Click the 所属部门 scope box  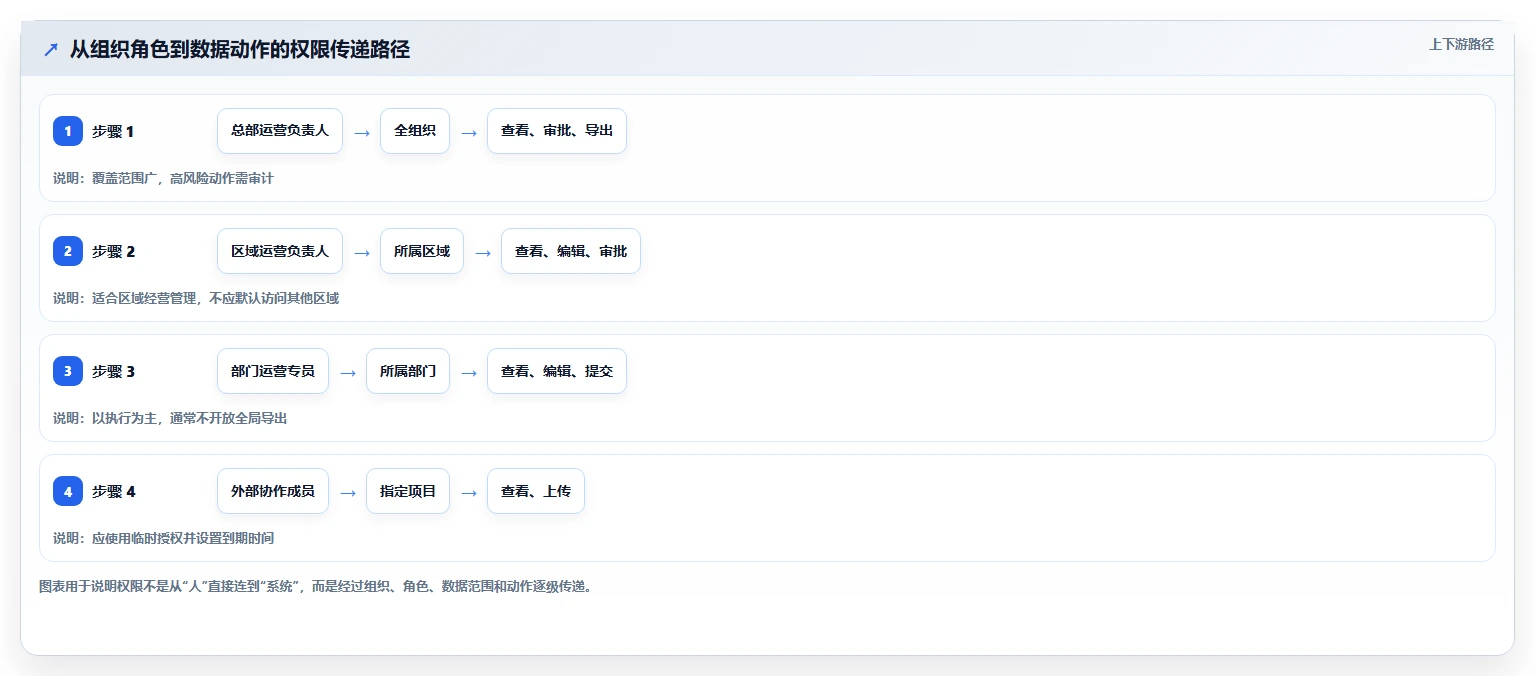[408, 371]
